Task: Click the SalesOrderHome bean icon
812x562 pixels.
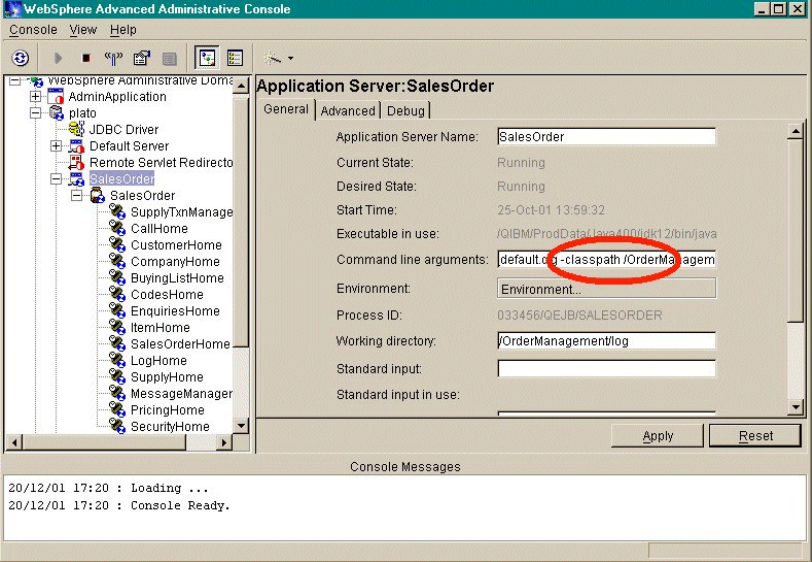Action: click(118, 344)
